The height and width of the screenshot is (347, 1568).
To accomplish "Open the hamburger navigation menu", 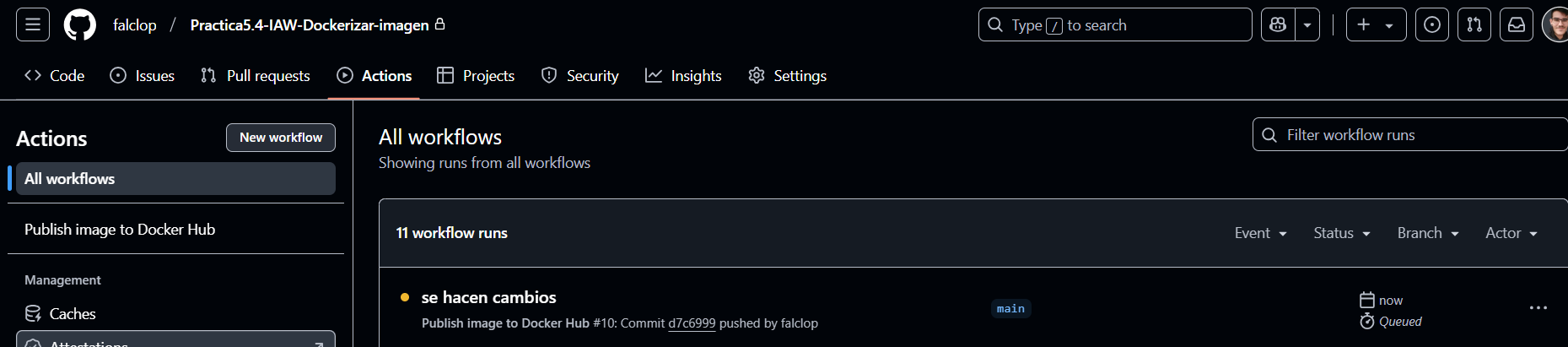I will (x=33, y=24).
